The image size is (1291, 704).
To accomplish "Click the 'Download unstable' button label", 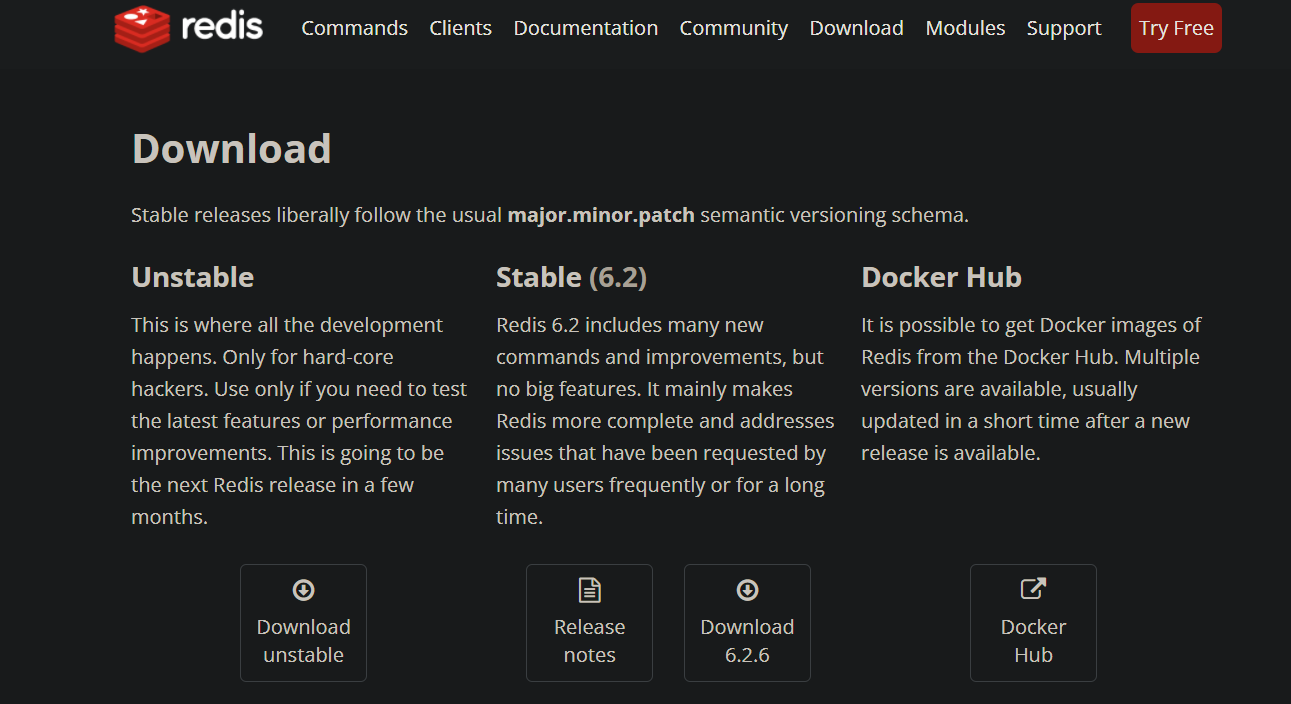I will (304, 641).
